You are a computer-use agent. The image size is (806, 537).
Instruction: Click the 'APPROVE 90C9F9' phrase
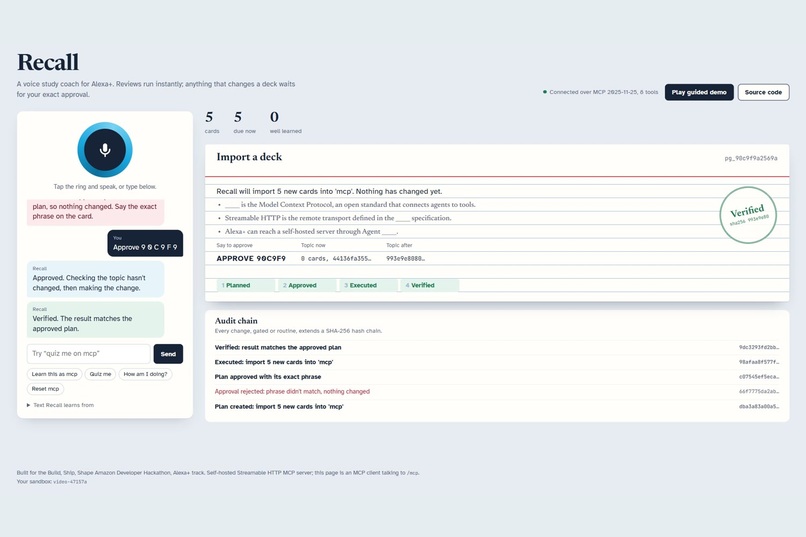pos(251,258)
